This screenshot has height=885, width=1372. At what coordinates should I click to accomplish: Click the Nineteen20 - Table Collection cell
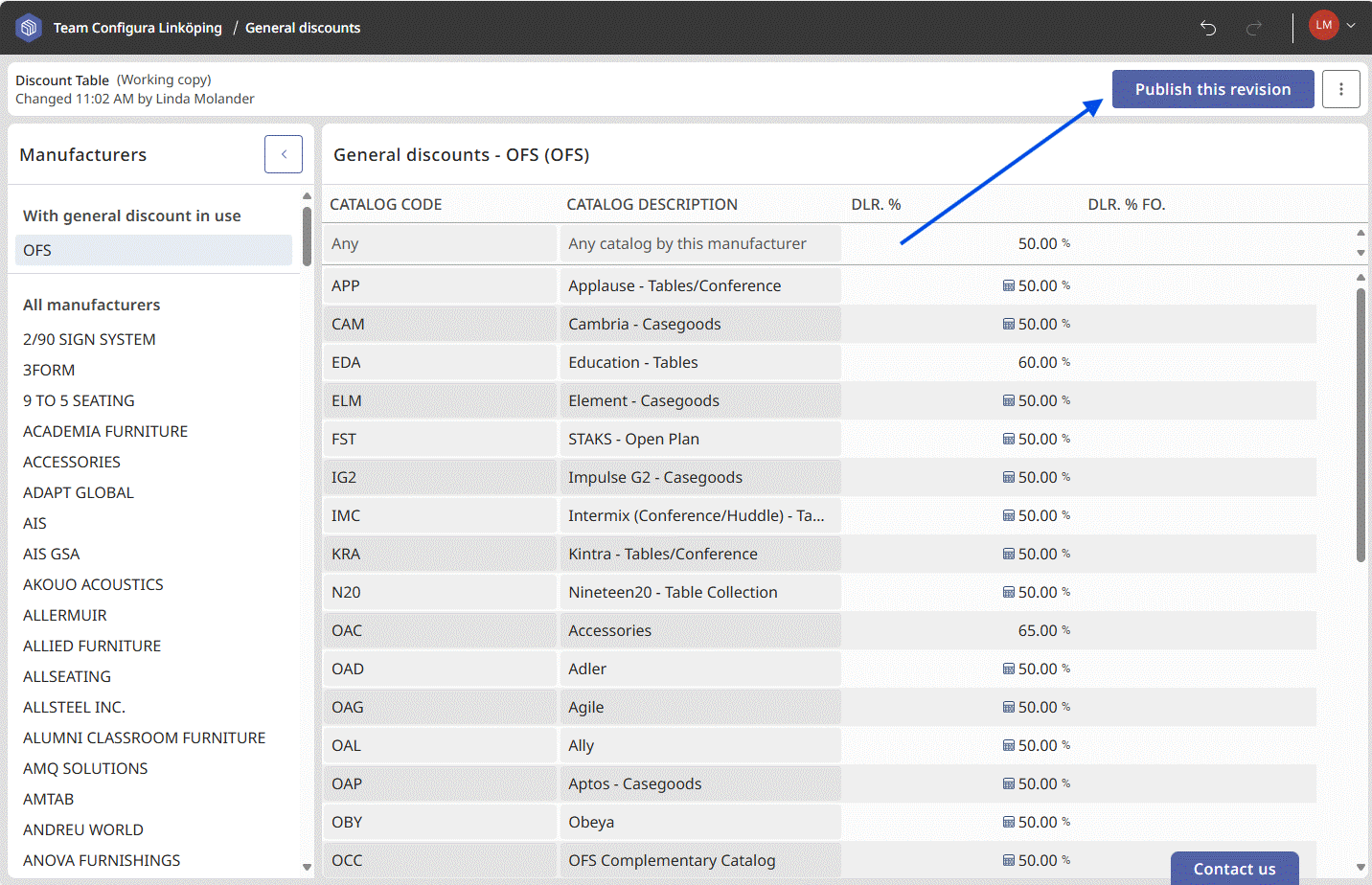pos(700,592)
